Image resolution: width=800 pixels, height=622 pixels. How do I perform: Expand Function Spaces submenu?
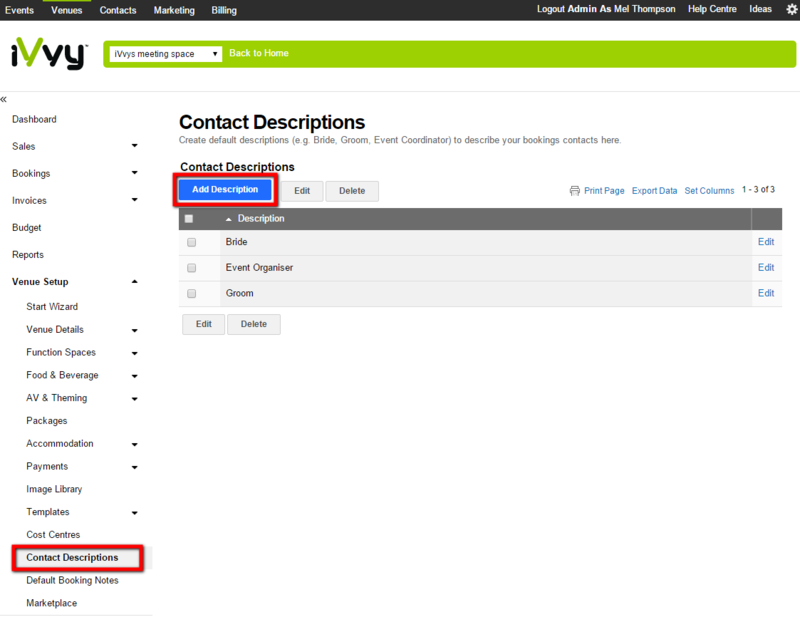(134, 353)
